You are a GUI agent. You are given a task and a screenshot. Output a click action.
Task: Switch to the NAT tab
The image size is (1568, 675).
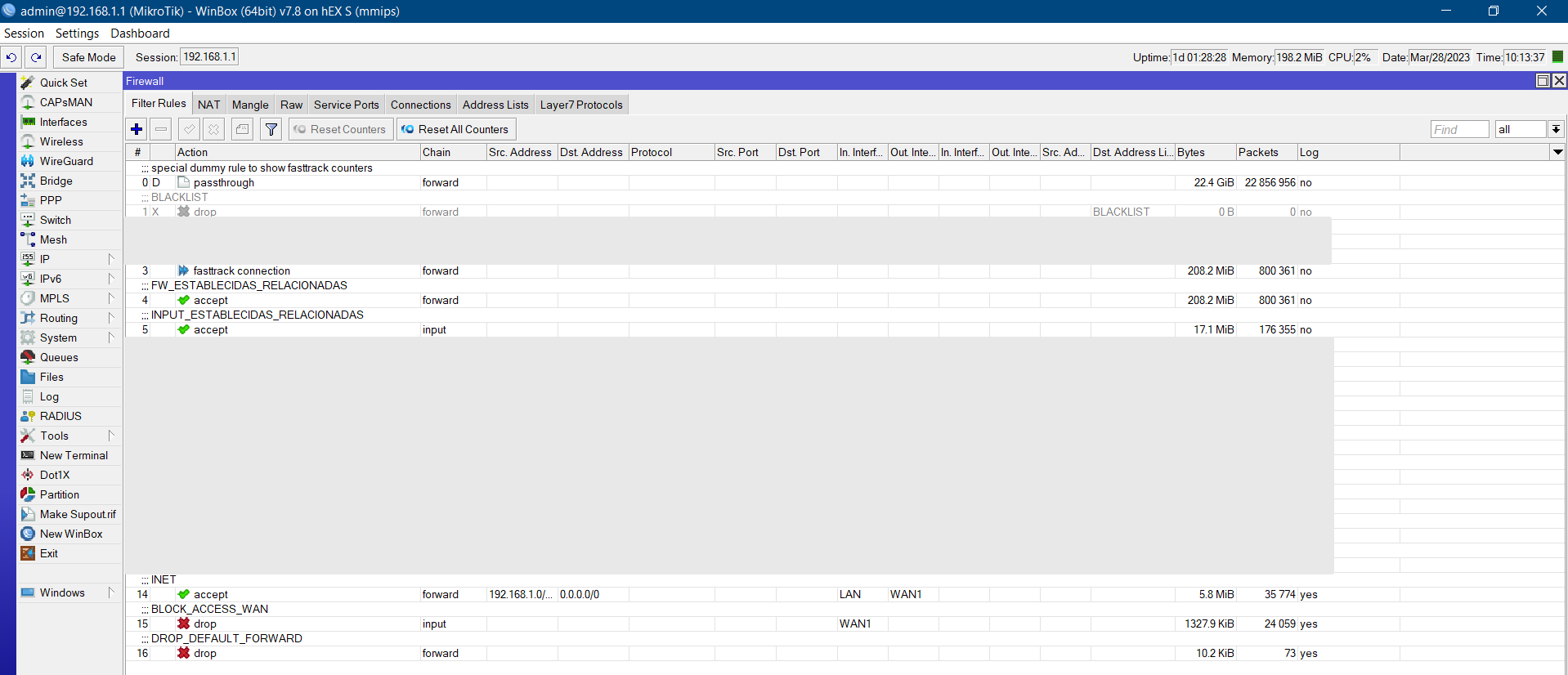tap(208, 105)
